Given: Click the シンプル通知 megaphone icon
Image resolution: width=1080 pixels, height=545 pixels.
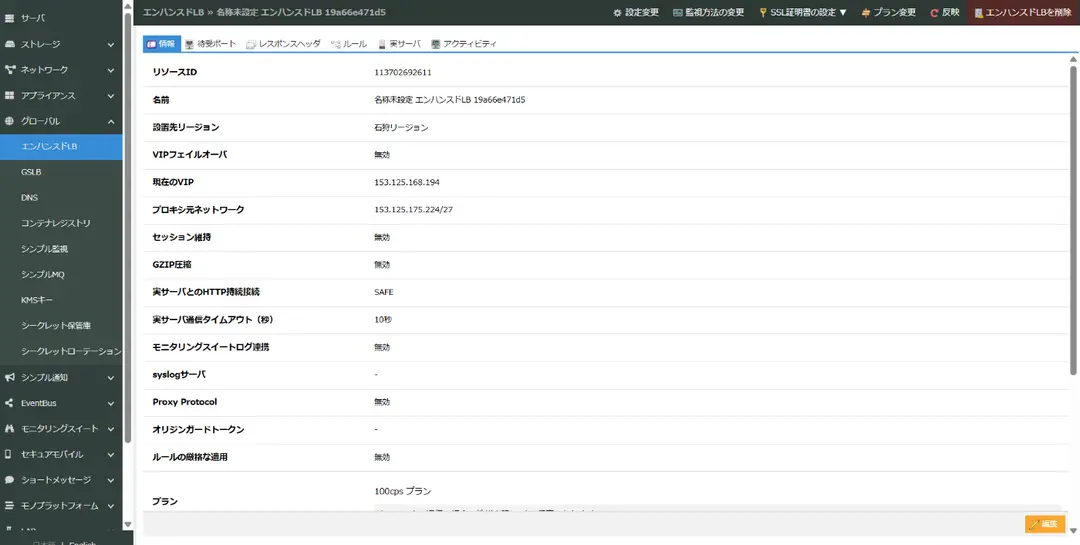Looking at the screenshot, I should 10,377.
